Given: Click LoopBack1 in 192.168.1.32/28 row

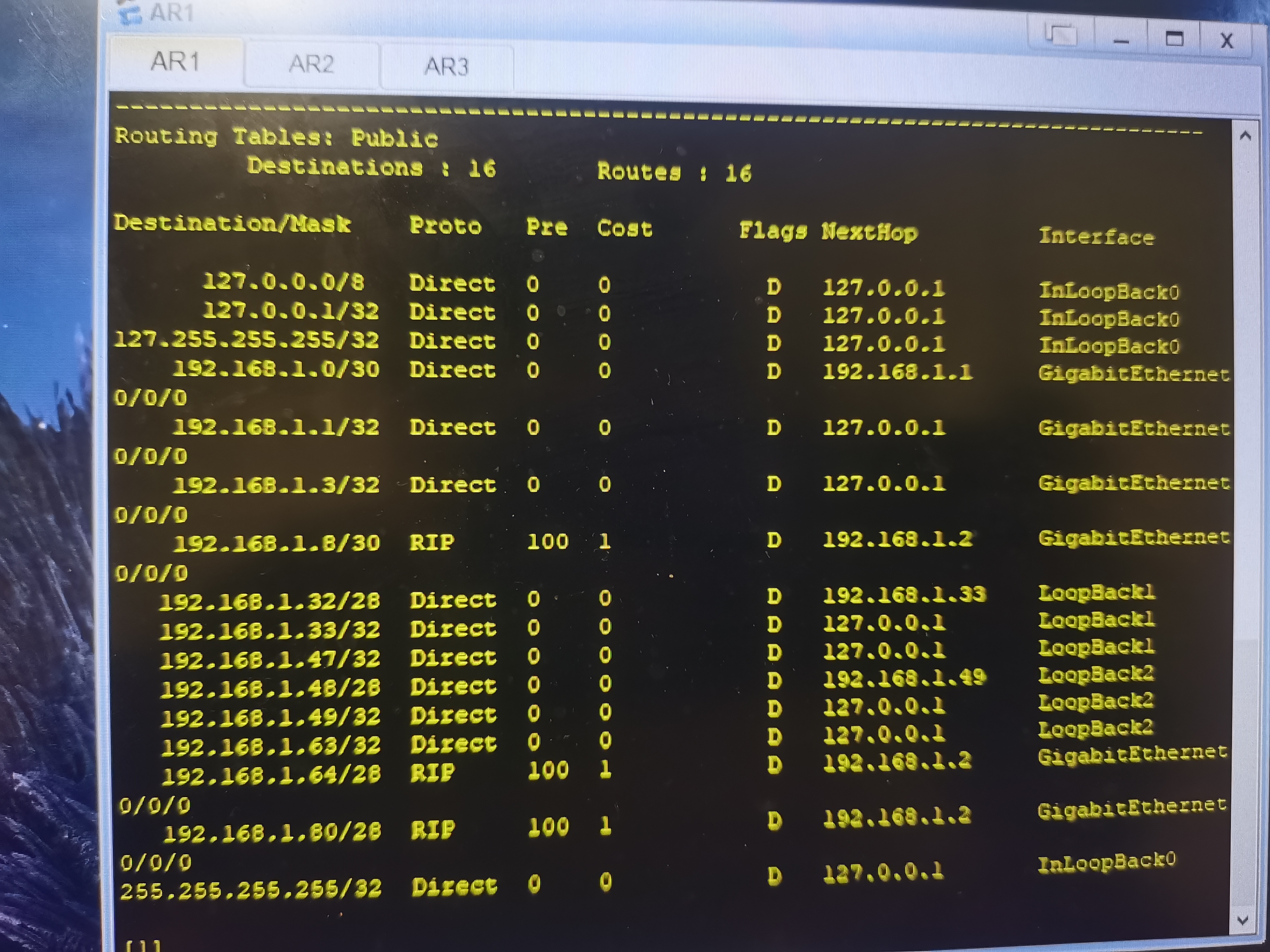Looking at the screenshot, I should [1097, 592].
